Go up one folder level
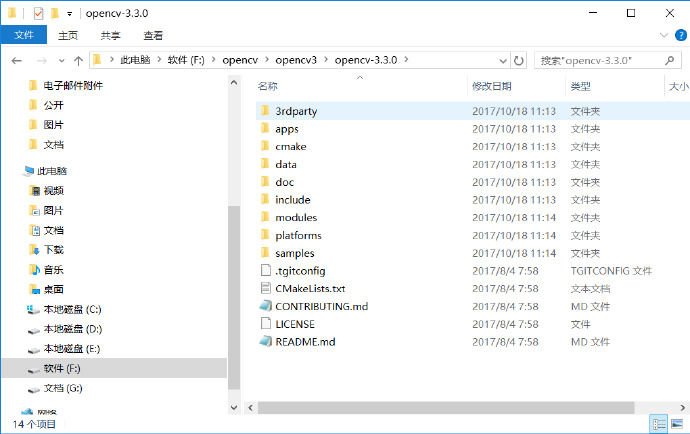The height and width of the screenshot is (434, 690). [x=78, y=61]
